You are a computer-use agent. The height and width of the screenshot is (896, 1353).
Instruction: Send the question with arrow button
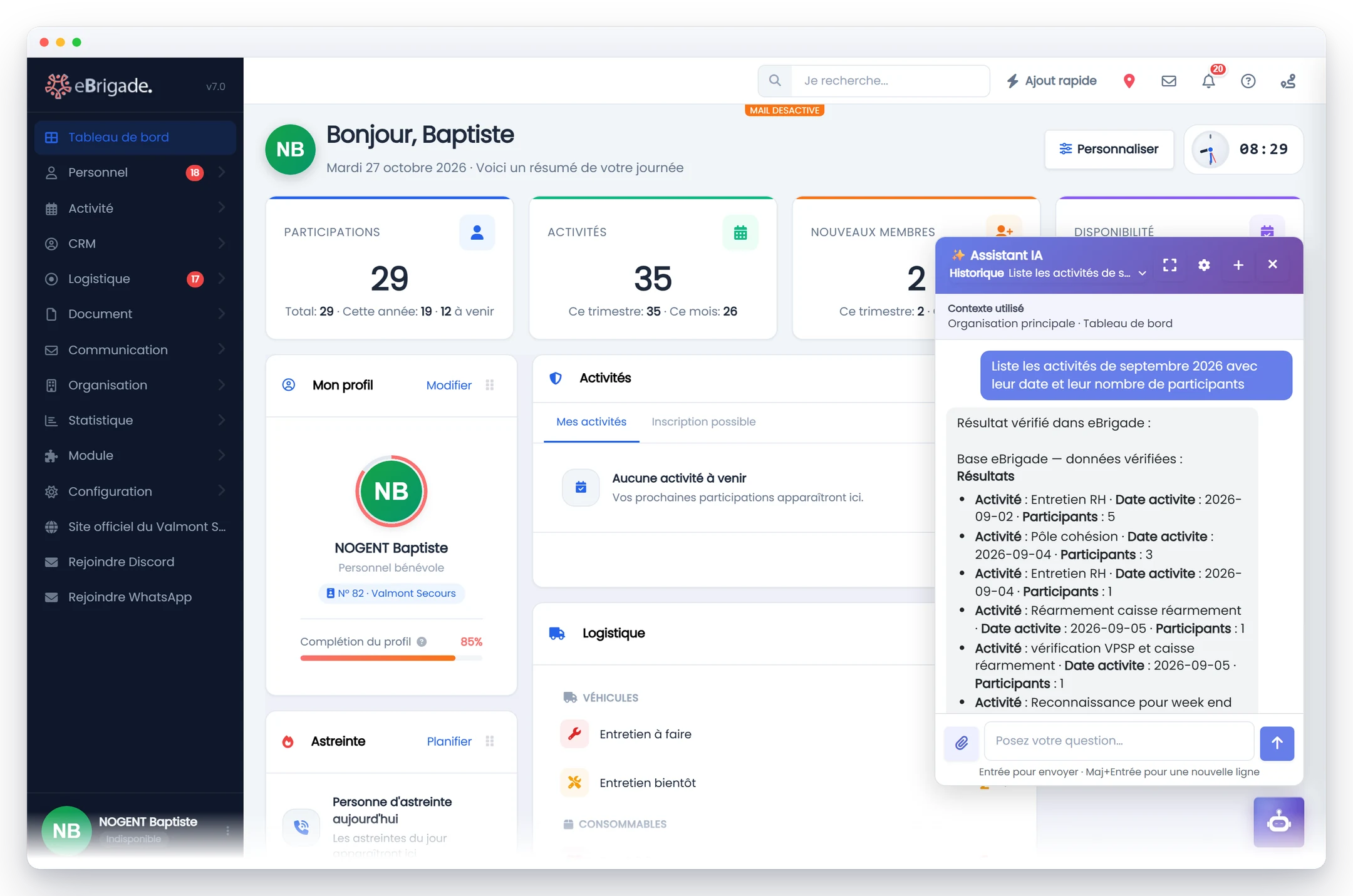click(1277, 743)
